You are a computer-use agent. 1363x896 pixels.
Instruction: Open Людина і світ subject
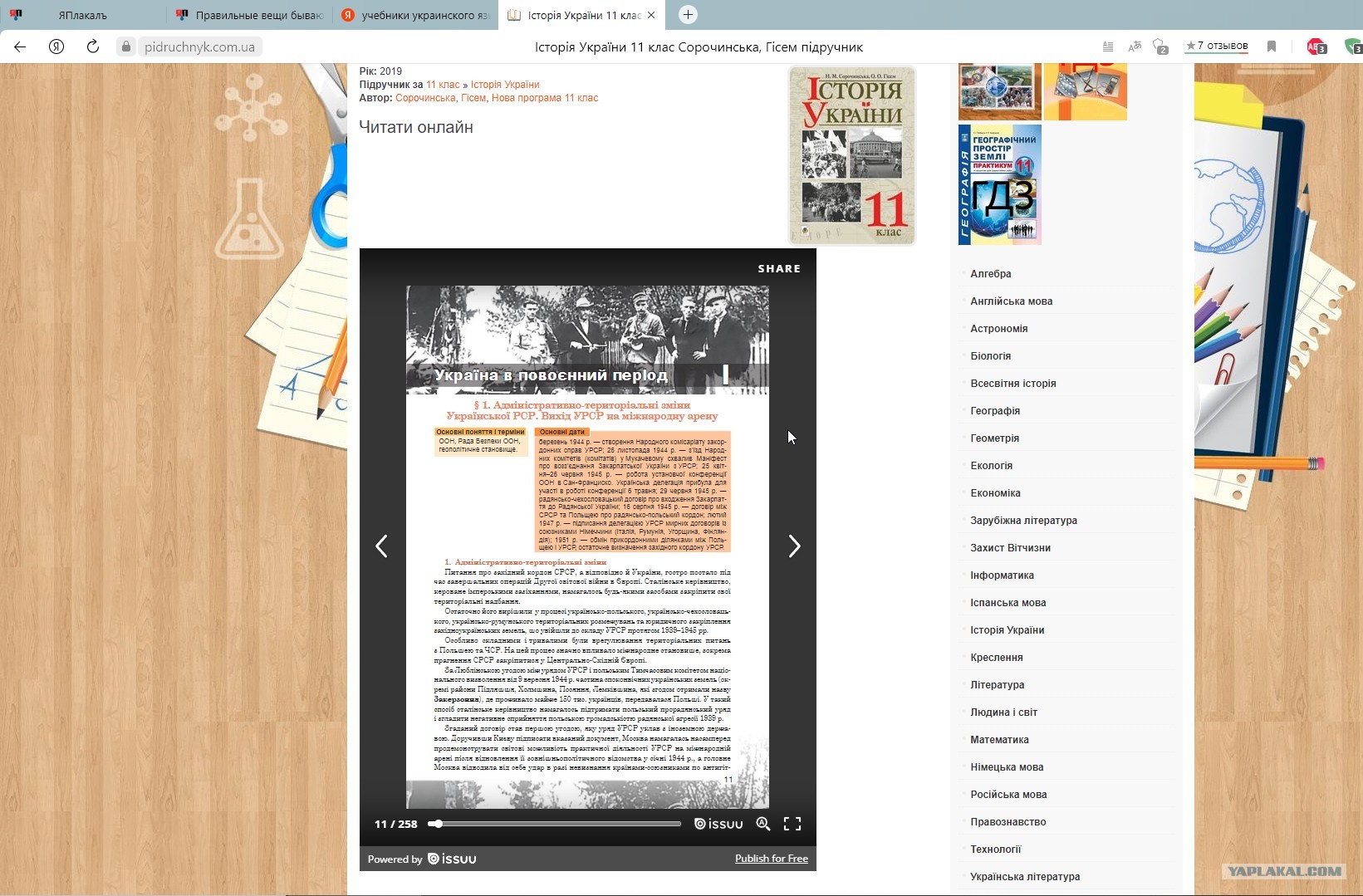coord(1003,712)
